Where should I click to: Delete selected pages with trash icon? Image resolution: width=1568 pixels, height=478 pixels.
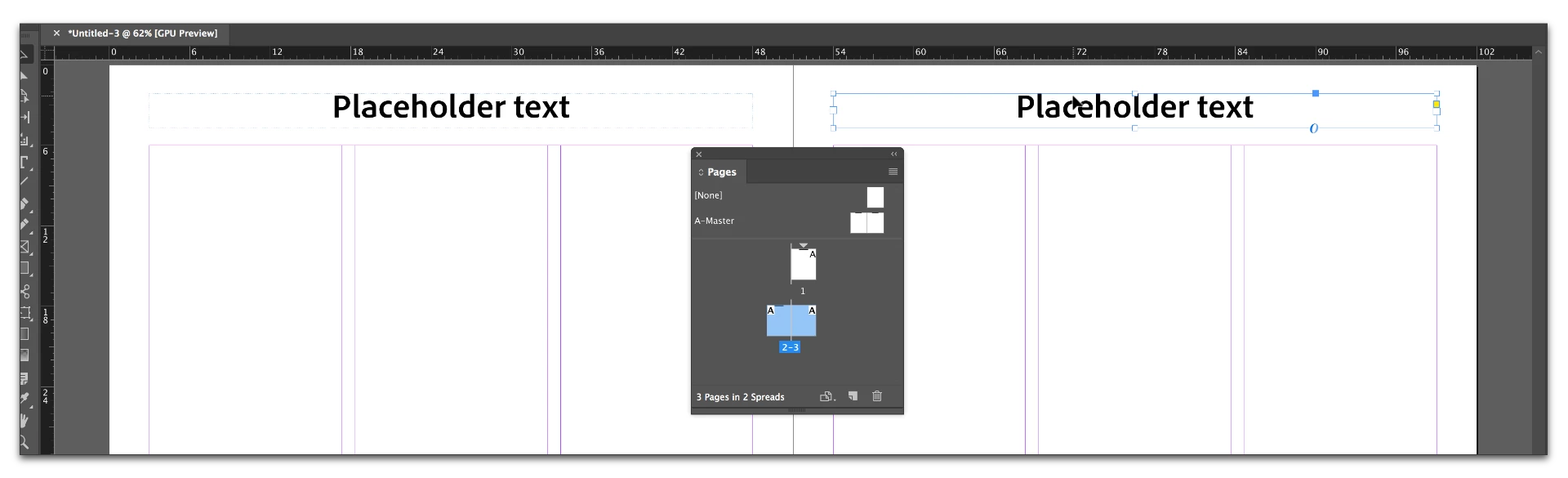pos(877,396)
